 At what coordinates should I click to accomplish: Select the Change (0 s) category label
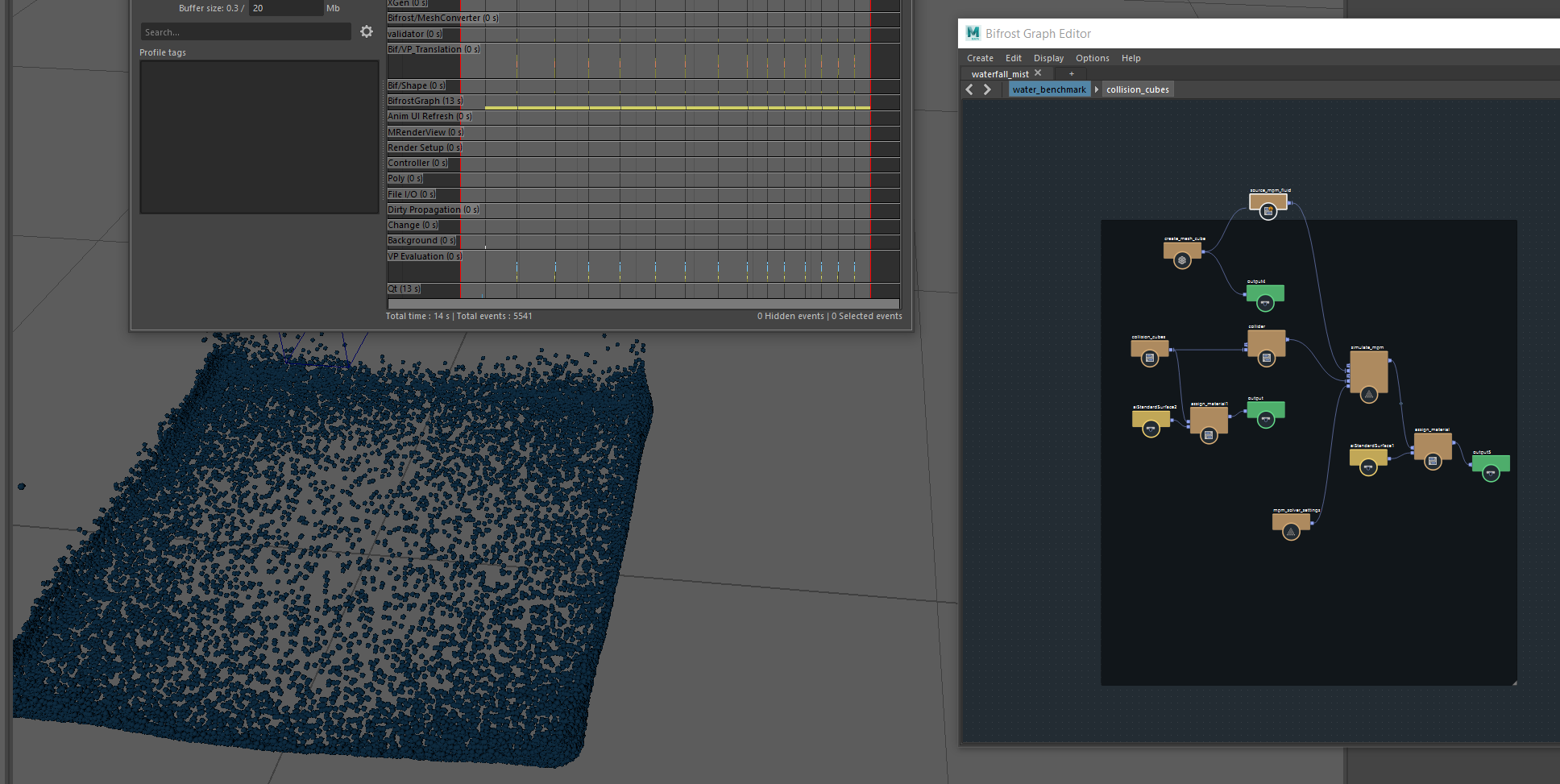click(x=413, y=225)
